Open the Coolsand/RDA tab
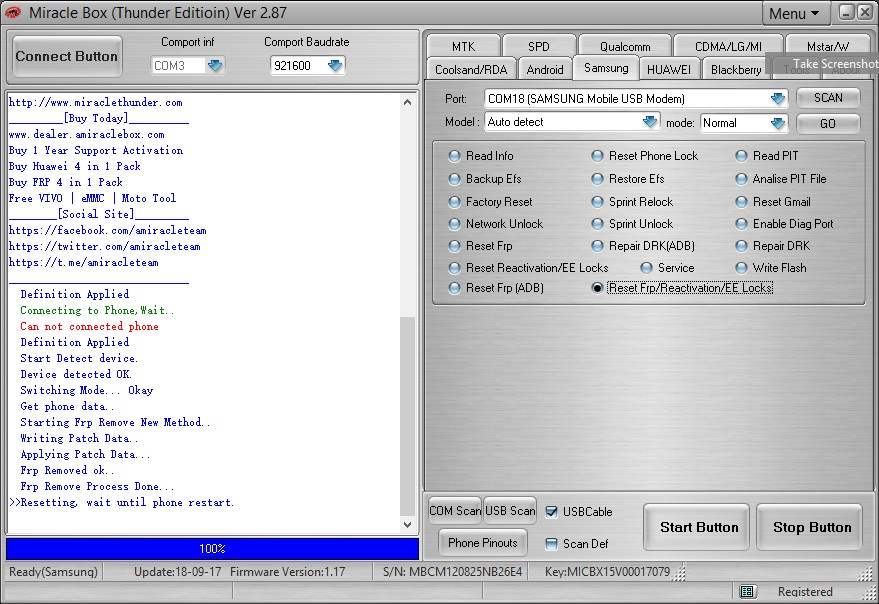Viewport: 879px width, 604px height. (471, 70)
